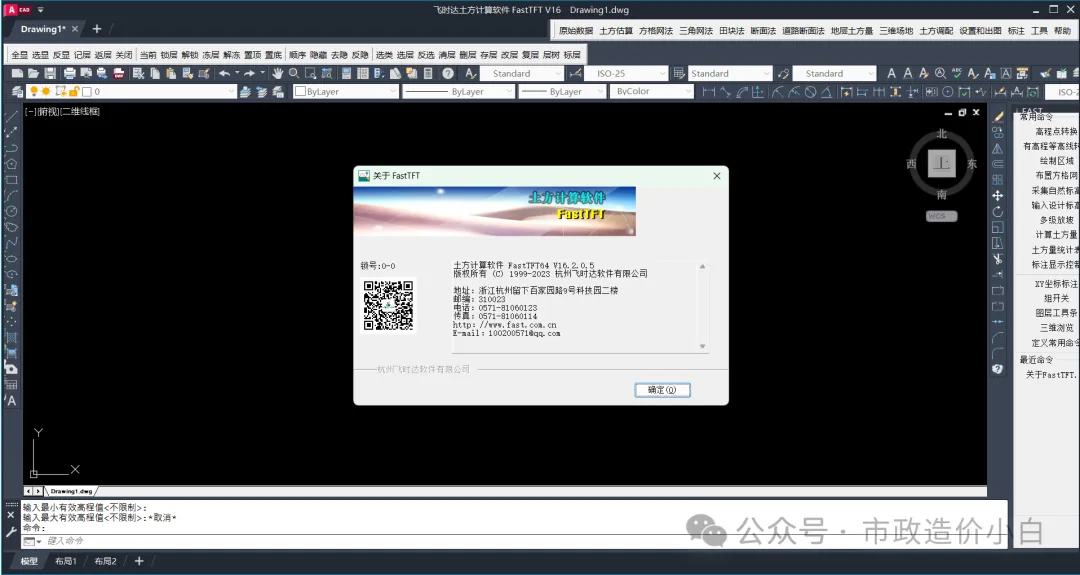Click the Redo arrow icon
Image resolution: width=1080 pixels, height=575 pixels.
pyautogui.click(x=249, y=73)
